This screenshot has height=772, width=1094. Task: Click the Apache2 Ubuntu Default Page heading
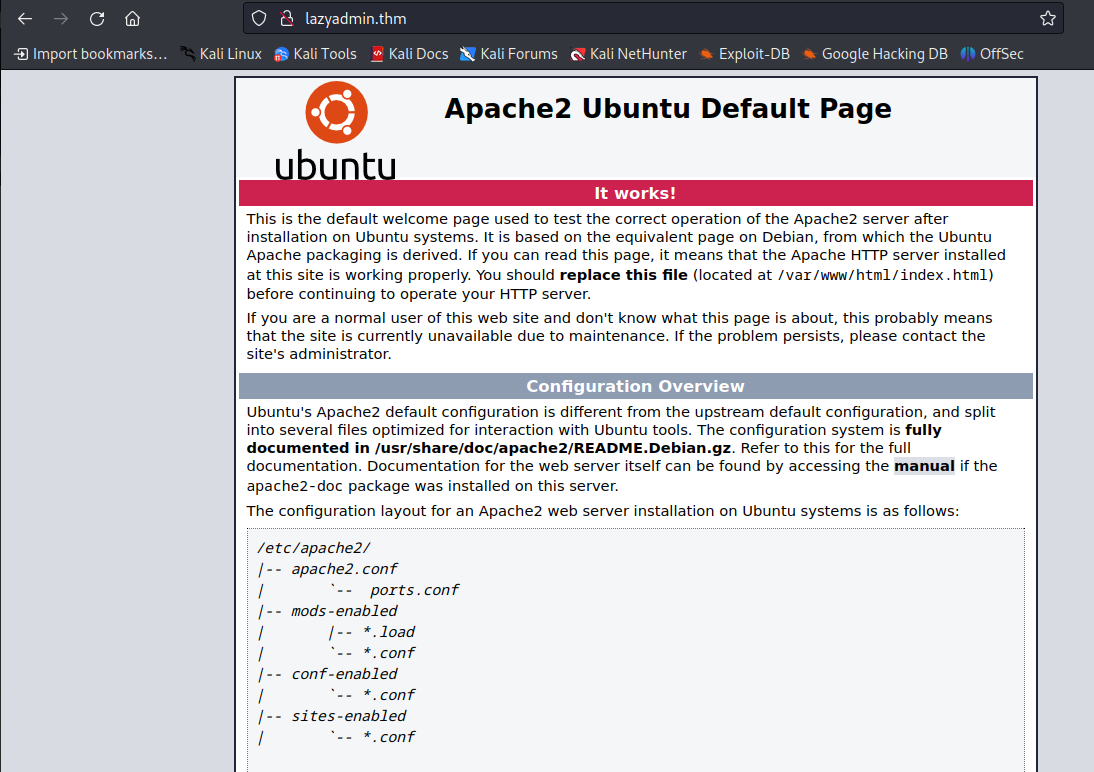pos(668,109)
